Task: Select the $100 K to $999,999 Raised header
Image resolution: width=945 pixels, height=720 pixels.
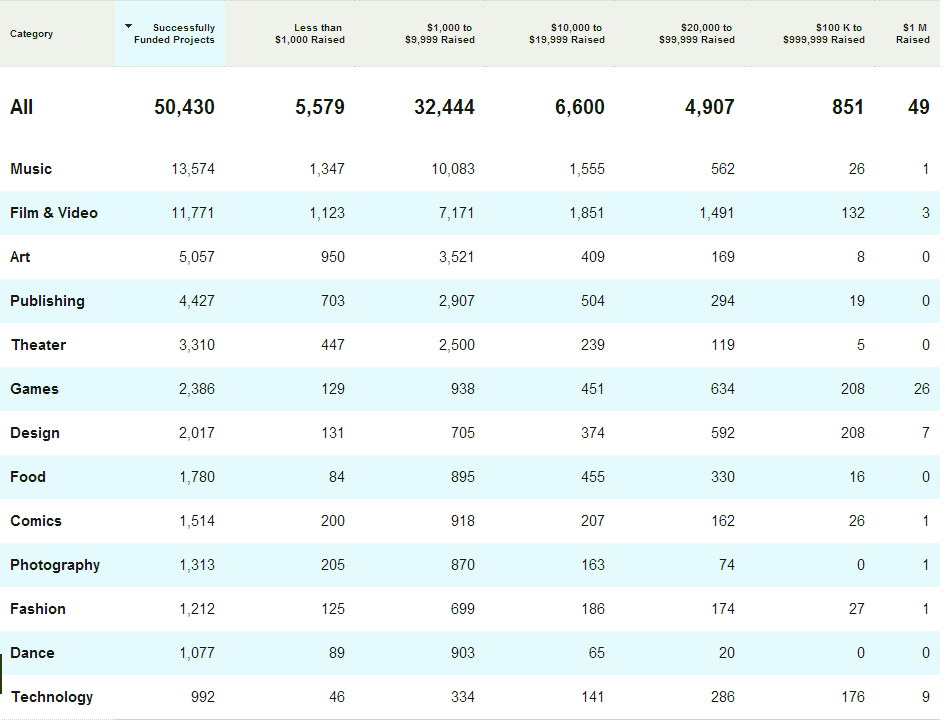Action: coord(825,34)
